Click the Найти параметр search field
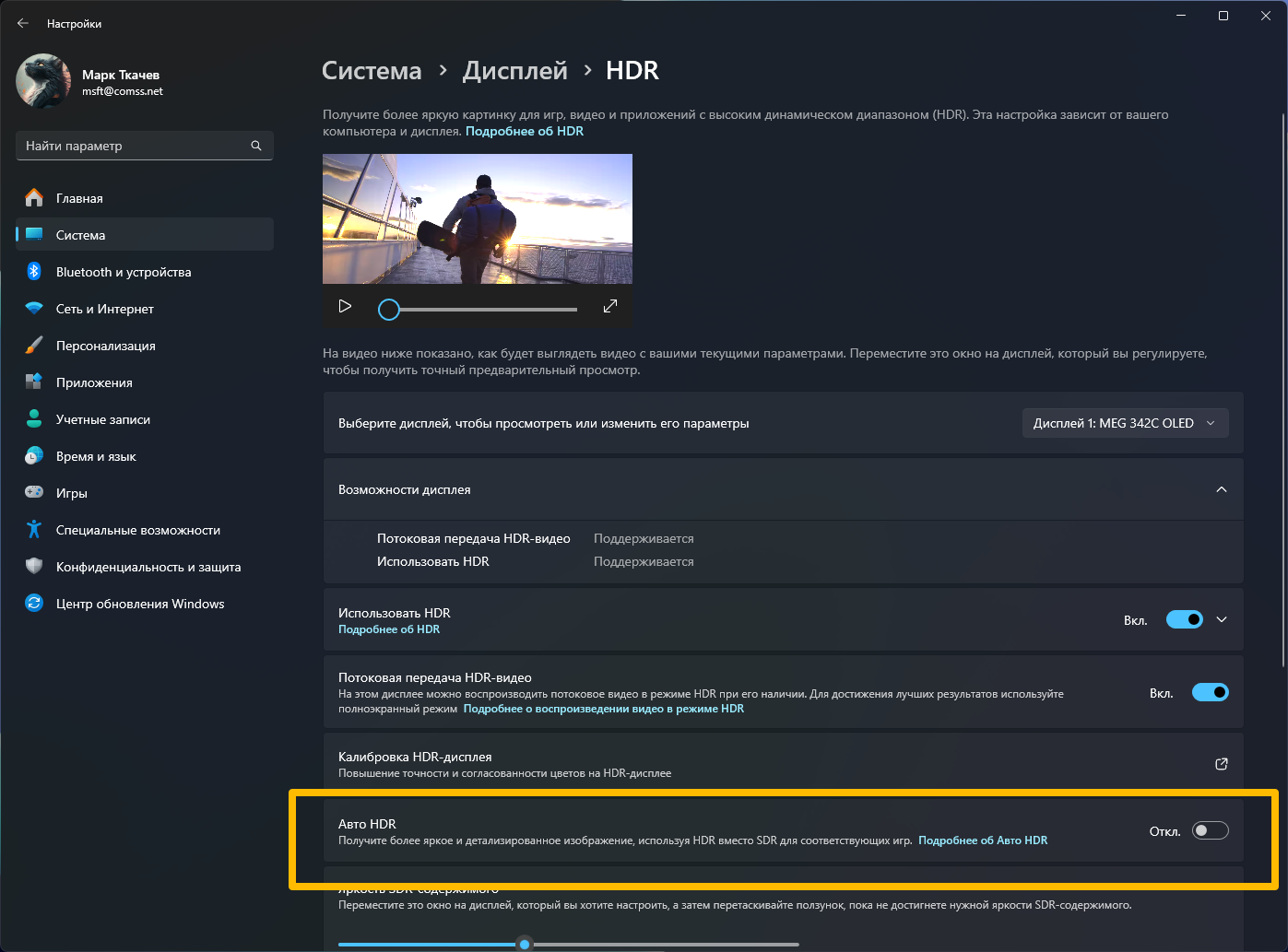 tap(145, 146)
